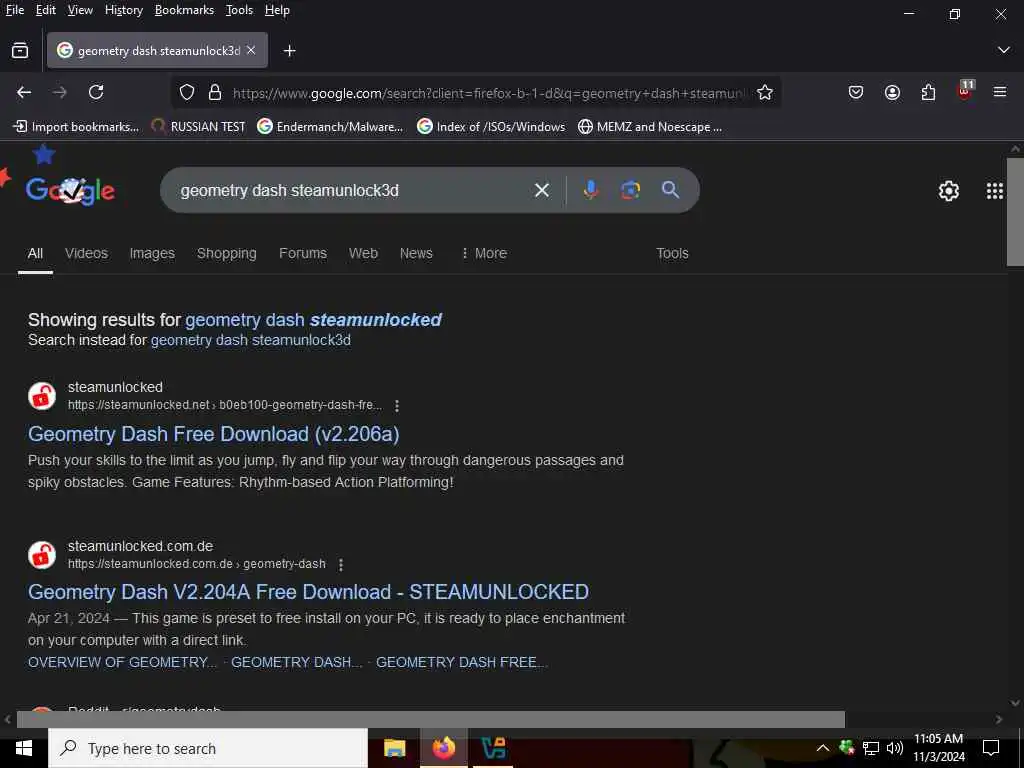Open the Bookmarks menu
Viewport: 1024px width, 768px height.
pos(184,10)
